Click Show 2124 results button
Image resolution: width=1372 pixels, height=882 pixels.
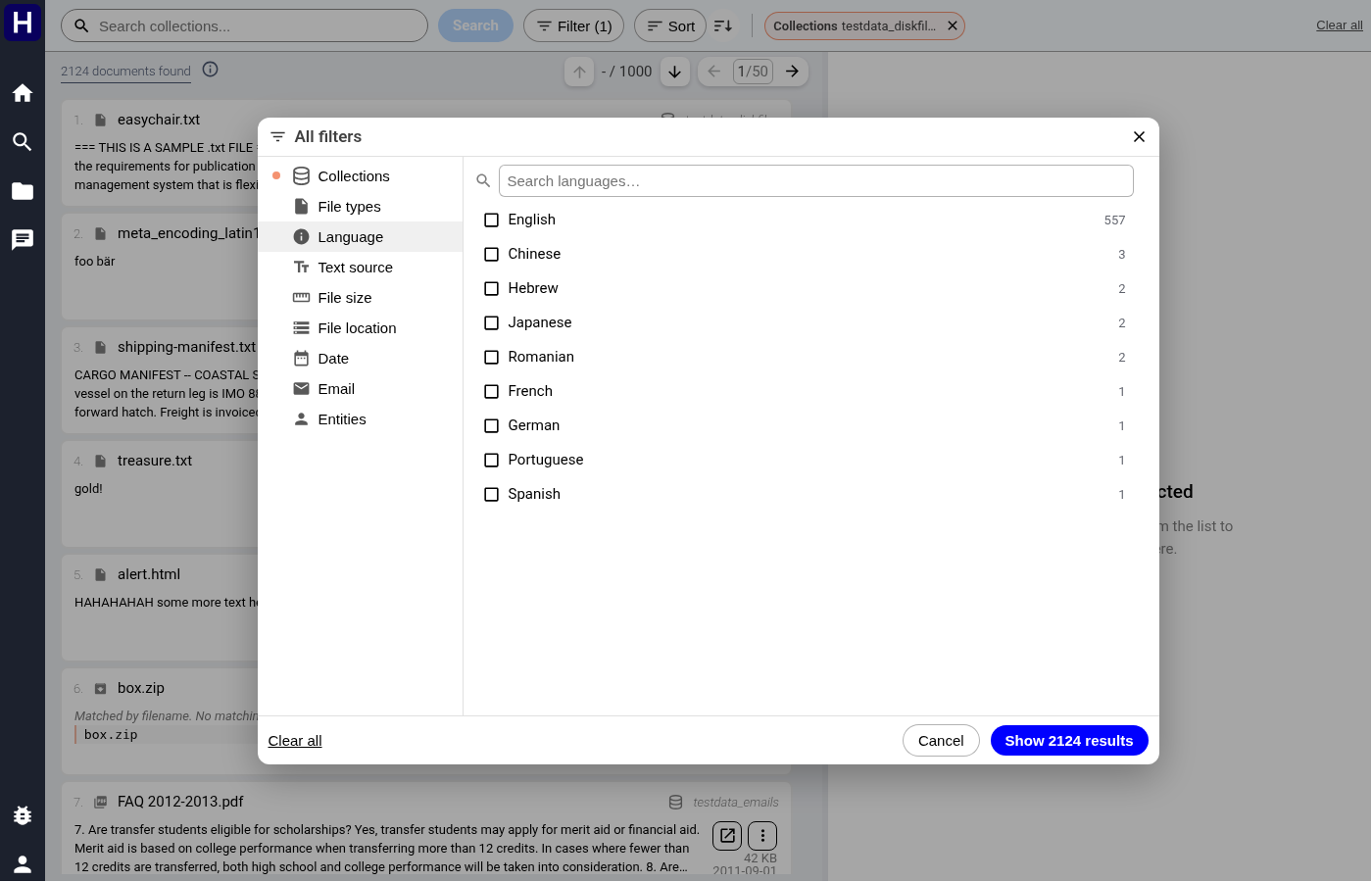pyautogui.click(x=1069, y=741)
